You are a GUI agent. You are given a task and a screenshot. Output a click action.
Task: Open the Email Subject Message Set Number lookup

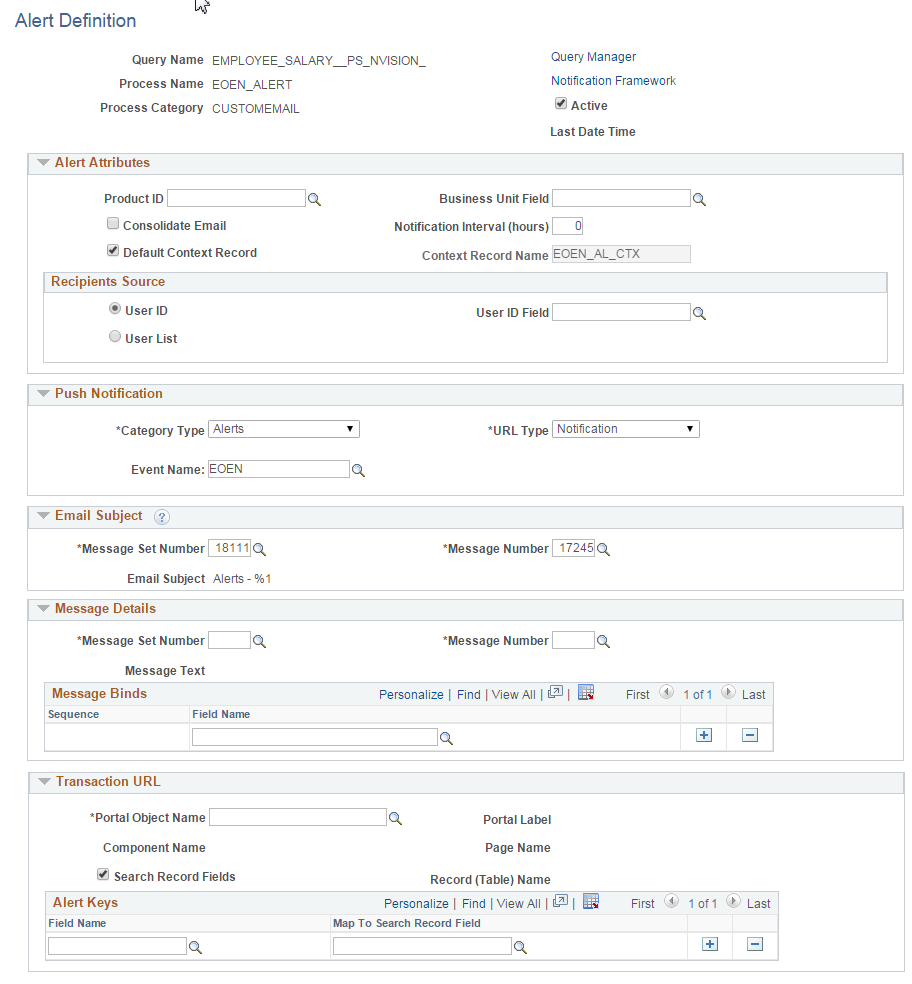pyautogui.click(x=260, y=548)
